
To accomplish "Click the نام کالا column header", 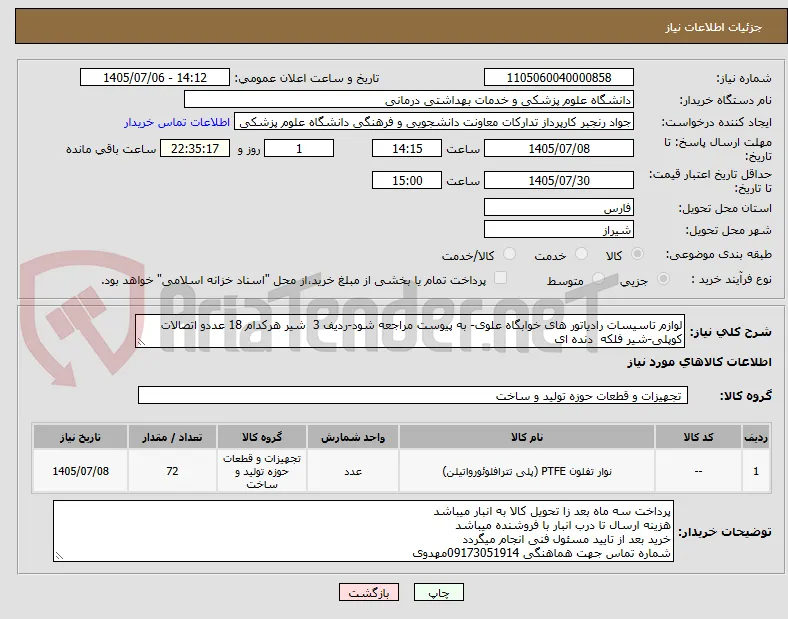I will (x=527, y=437).
